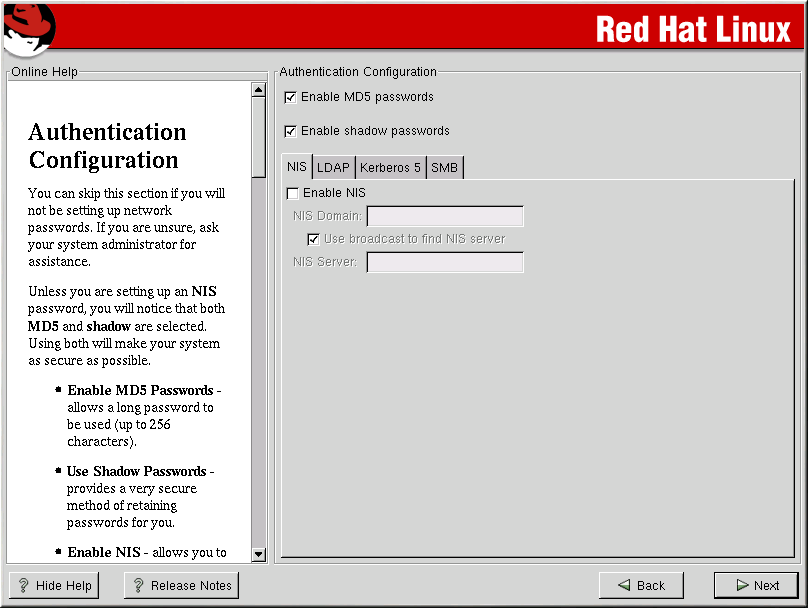The width and height of the screenshot is (808, 608).
Task: Check the Enable NIS checkbox
Action: tap(293, 193)
